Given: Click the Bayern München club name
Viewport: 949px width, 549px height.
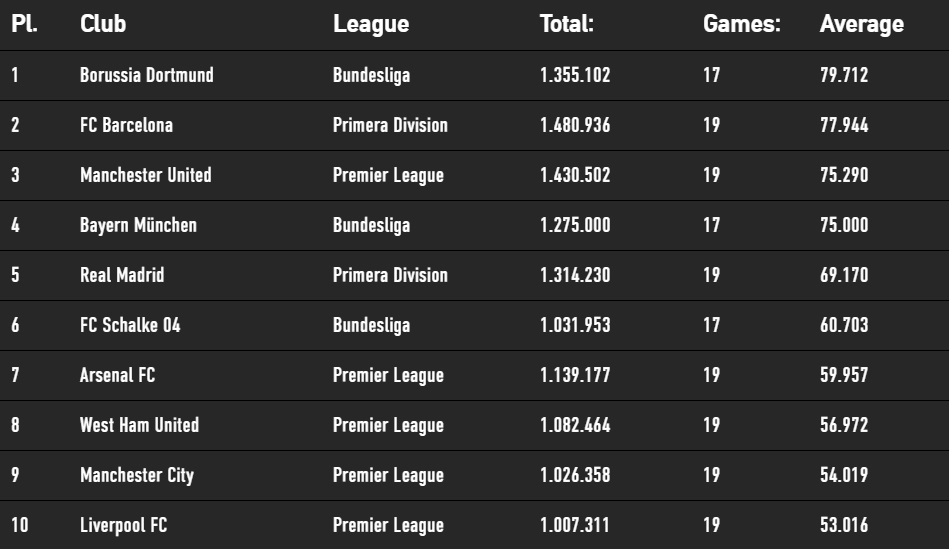Looking at the screenshot, I should pos(138,226).
